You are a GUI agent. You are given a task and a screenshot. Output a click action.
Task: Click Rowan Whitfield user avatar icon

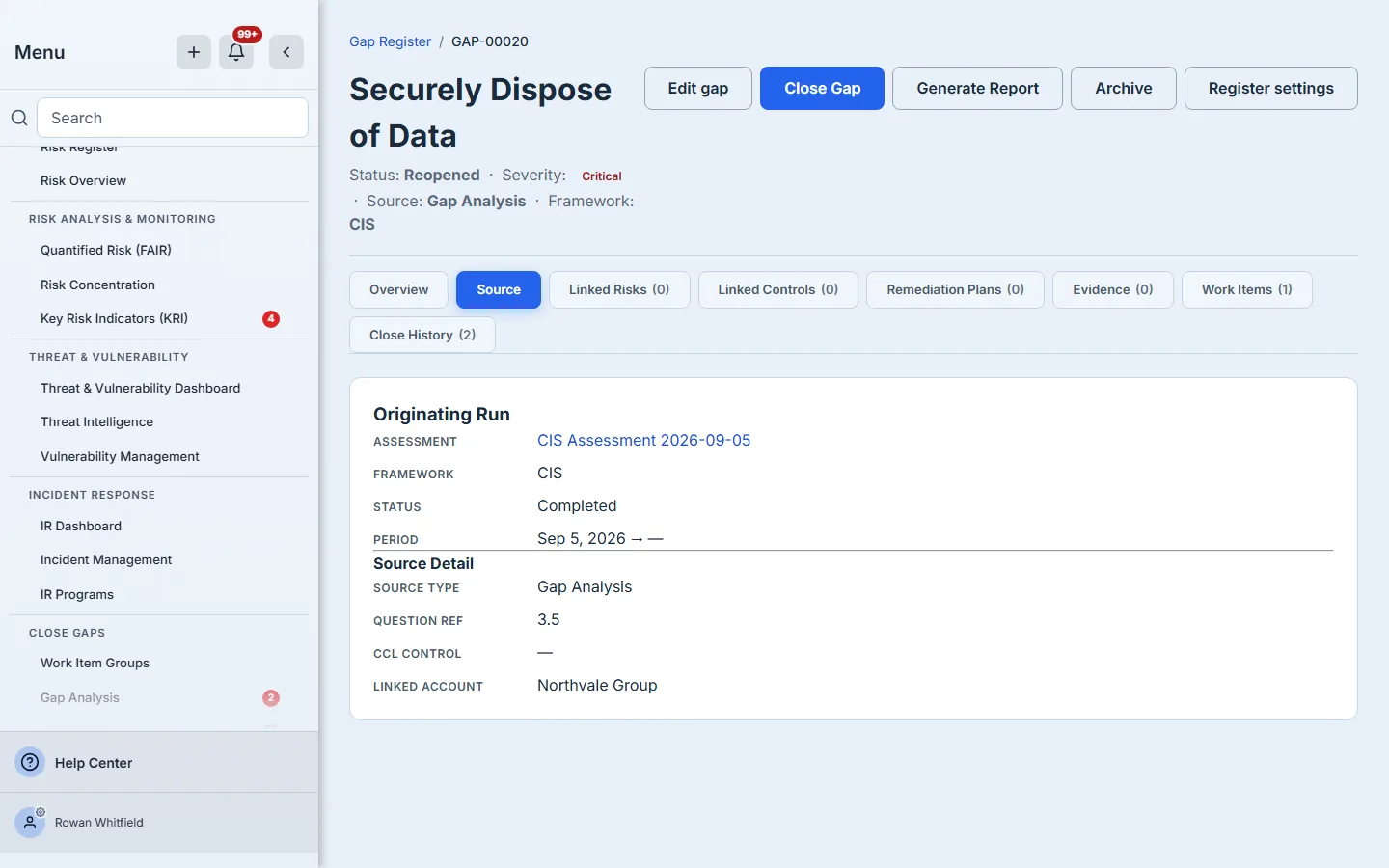[x=31, y=823]
